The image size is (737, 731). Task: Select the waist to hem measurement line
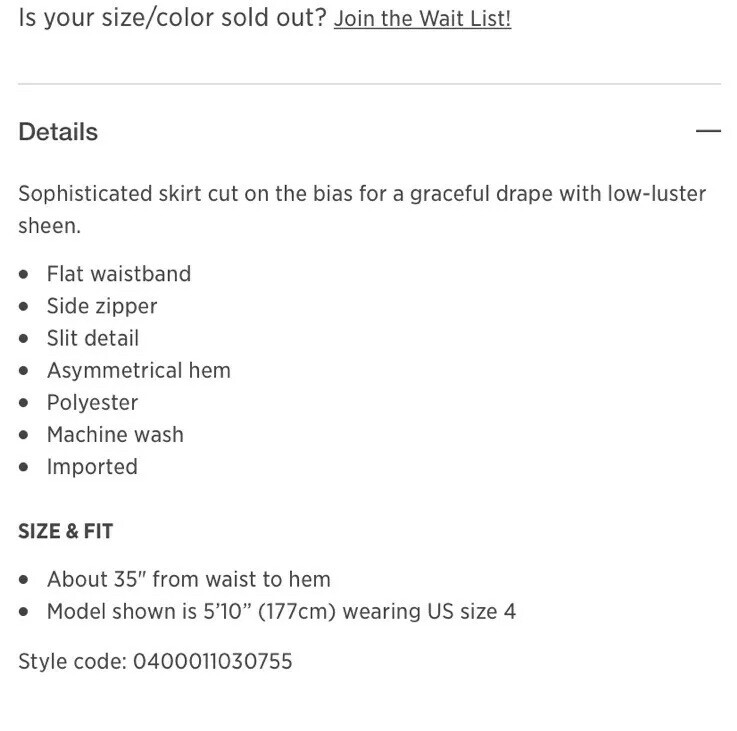(x=189, y=579)
